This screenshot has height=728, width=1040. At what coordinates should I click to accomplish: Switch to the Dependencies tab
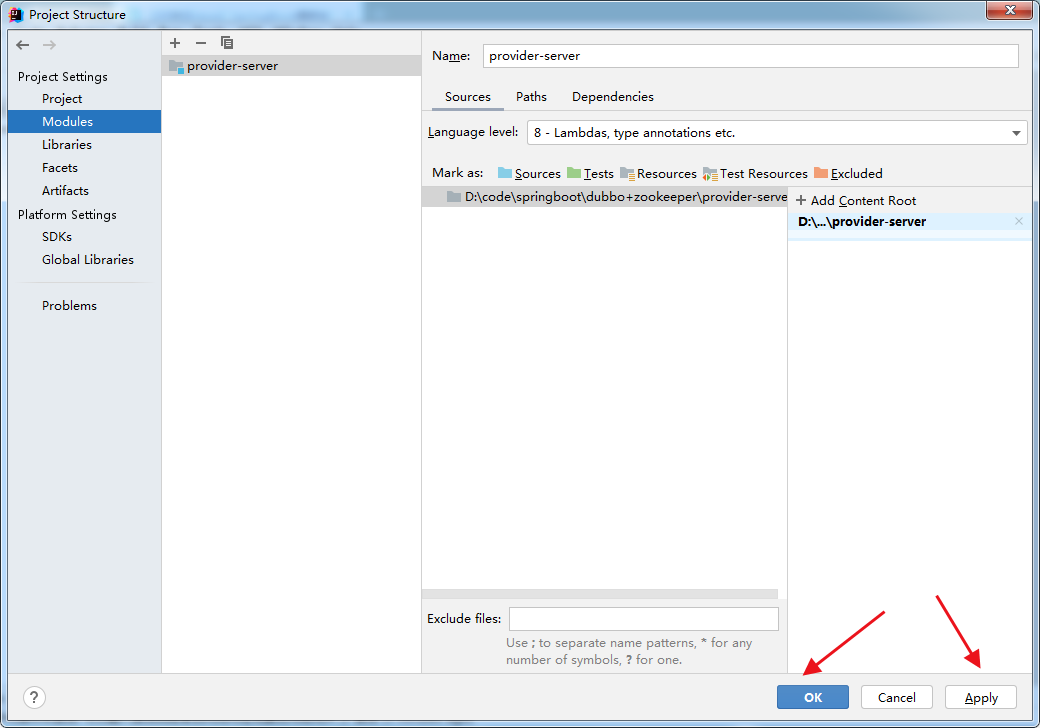[613, 97]
